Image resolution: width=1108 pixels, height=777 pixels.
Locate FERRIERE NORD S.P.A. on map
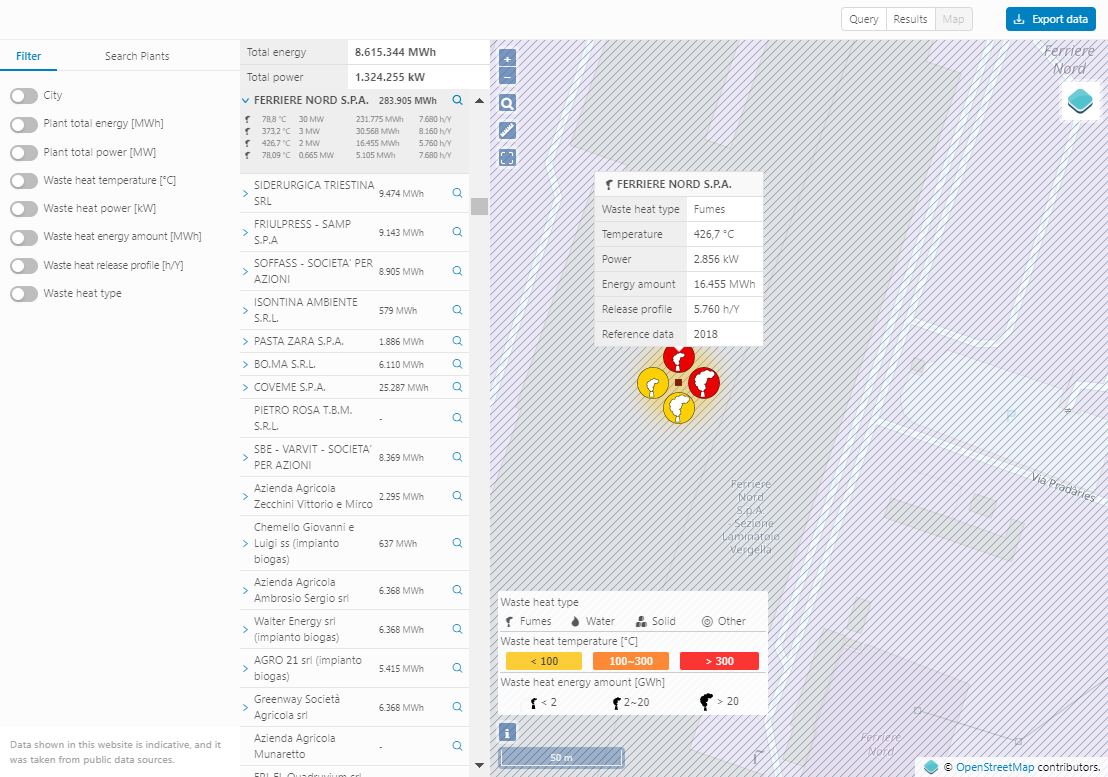pos(457,100)
